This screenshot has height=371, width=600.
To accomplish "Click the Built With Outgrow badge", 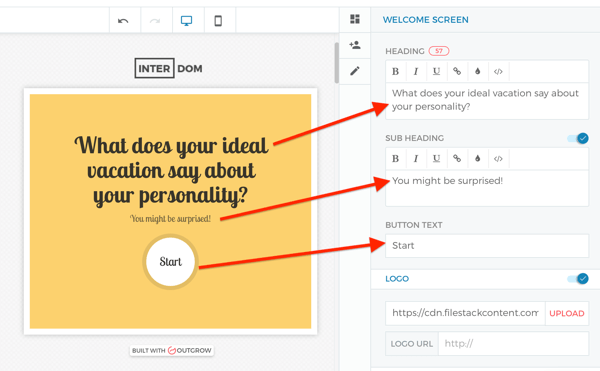I will pyautogui.click(x=171, y=350).
